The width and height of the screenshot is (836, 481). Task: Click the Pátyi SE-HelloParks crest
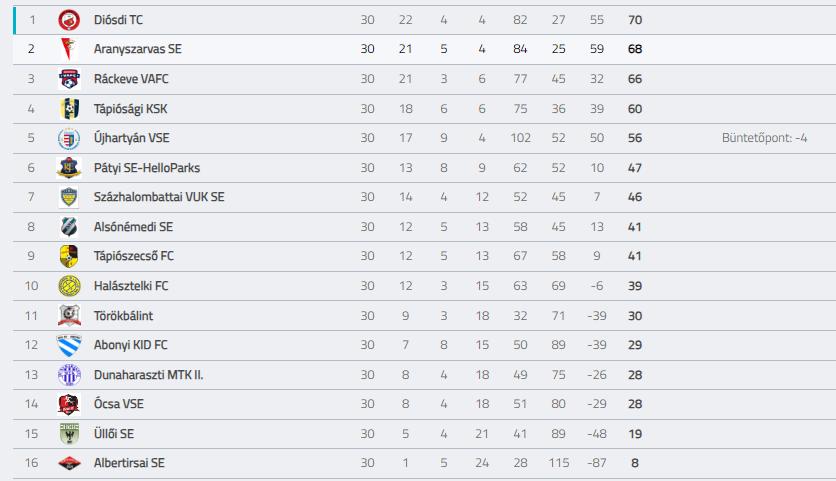point(69,168)
